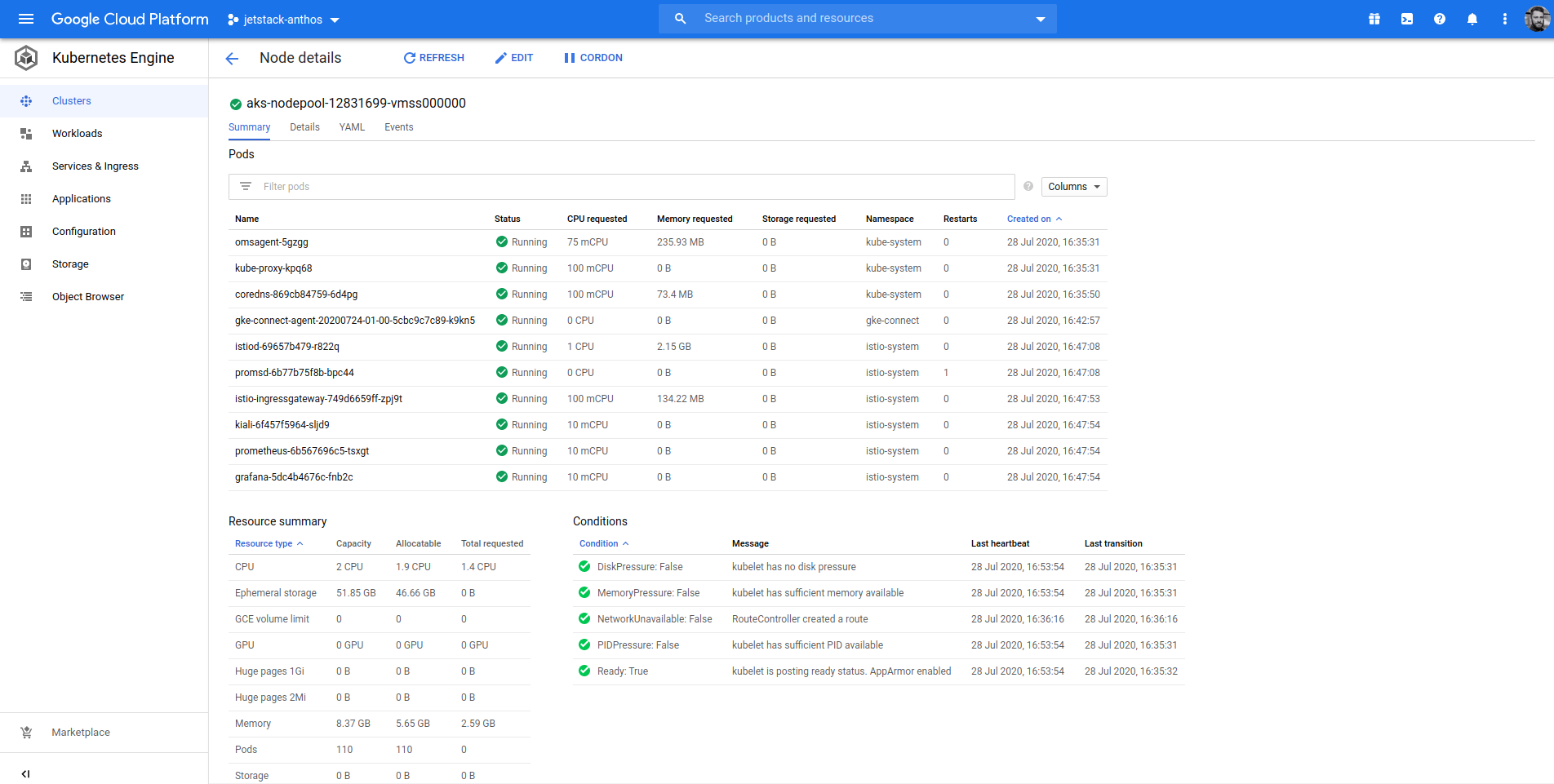Open the gift free trial icon
Screen dimensions: 1554x784
(x=1374, y=19)
